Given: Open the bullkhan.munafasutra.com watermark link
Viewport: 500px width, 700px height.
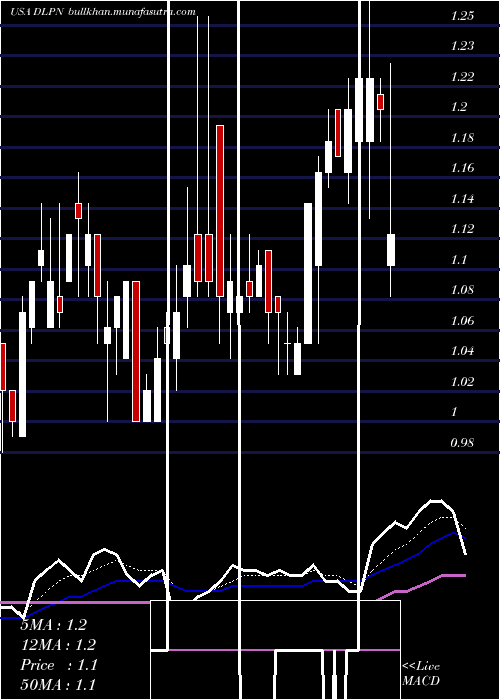Looking at the screenshot, I should point(132,12).
